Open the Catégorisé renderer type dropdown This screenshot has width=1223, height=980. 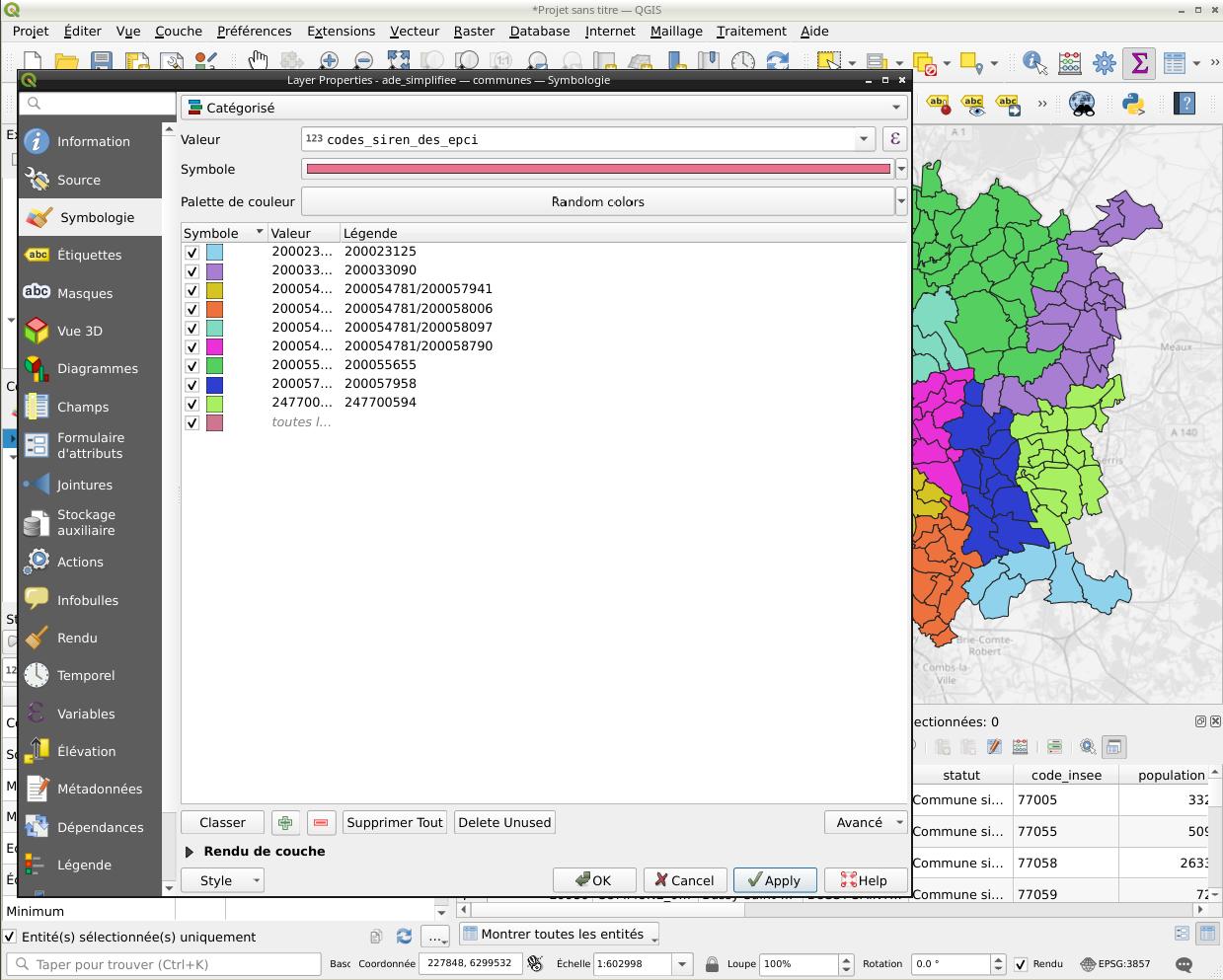click(x=544, y=108)
